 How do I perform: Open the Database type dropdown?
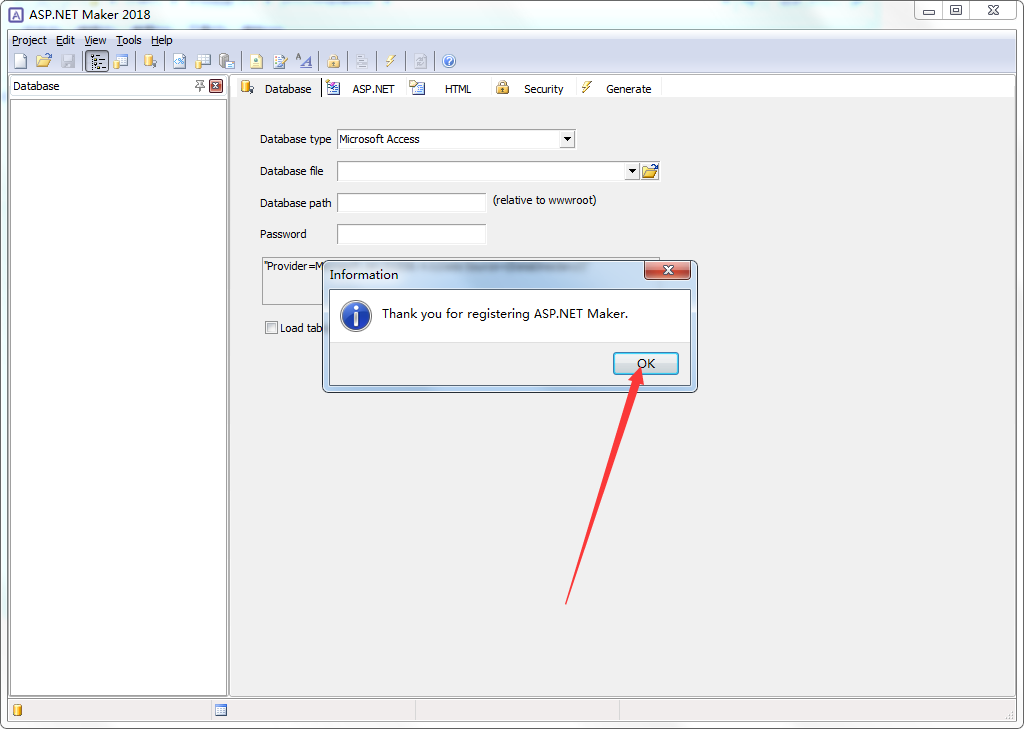(x=567, y=139)
